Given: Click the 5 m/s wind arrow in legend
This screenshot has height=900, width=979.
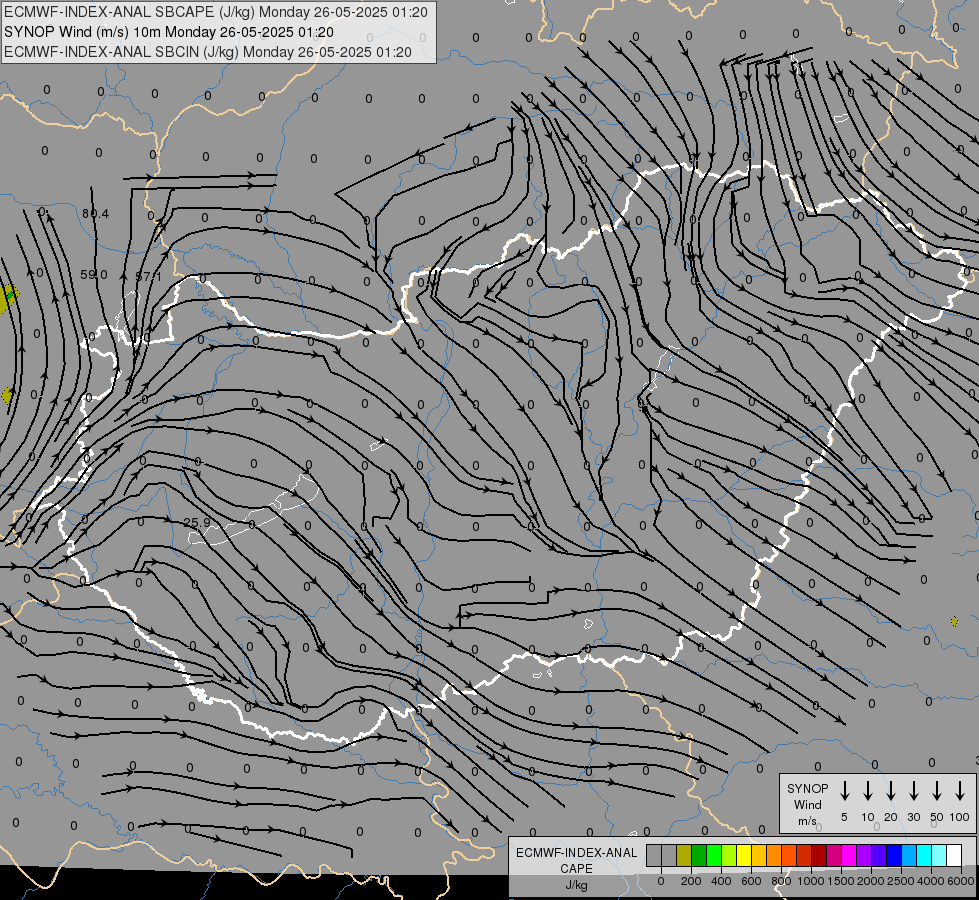Looking at the screenshot, I should [844, 791].
